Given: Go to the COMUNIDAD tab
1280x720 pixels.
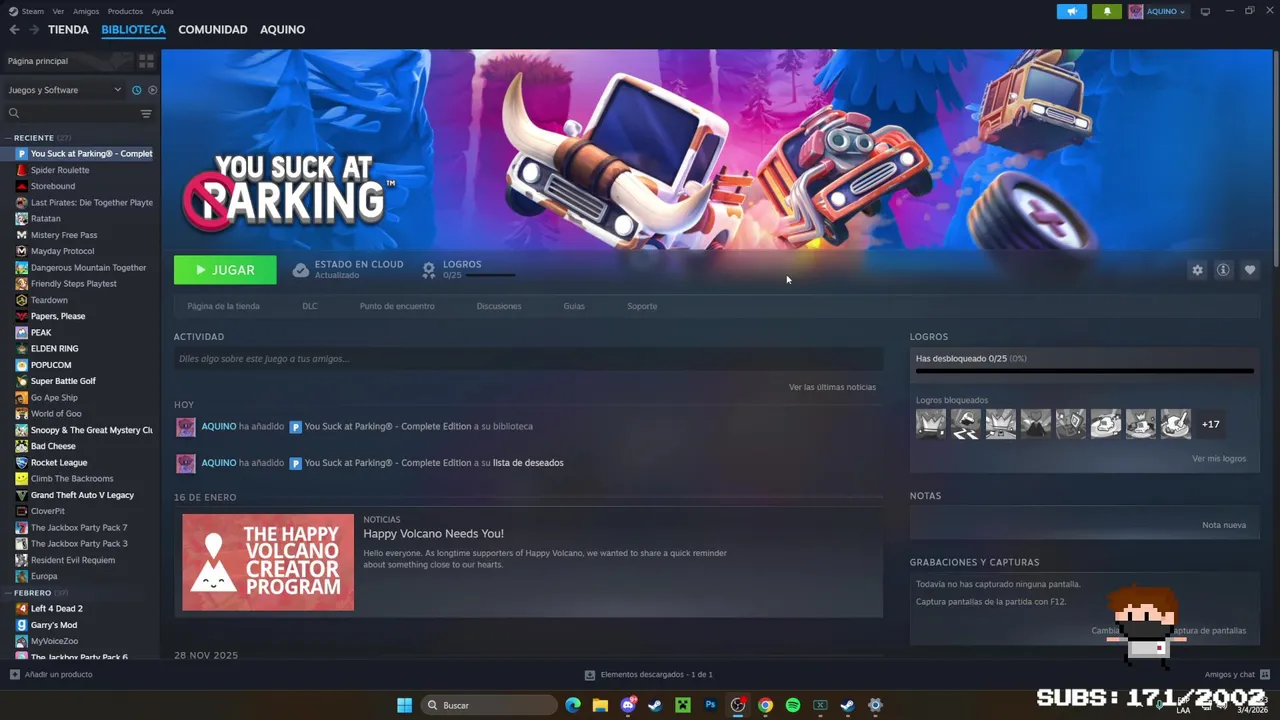Looking at the screenshot, I should [213, 30].
